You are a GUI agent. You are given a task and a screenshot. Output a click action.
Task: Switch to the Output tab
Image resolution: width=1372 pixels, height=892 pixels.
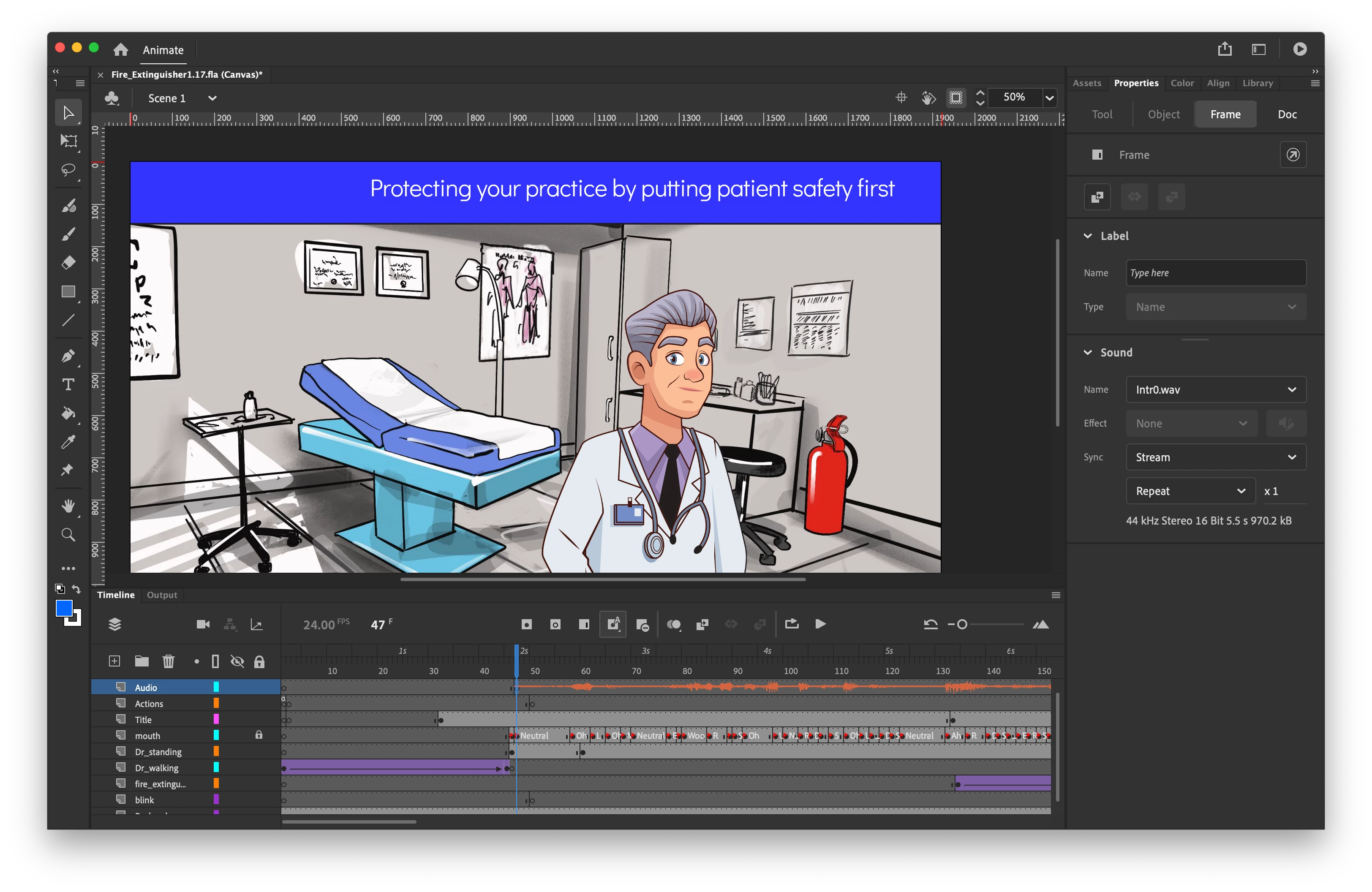(162, 595)
